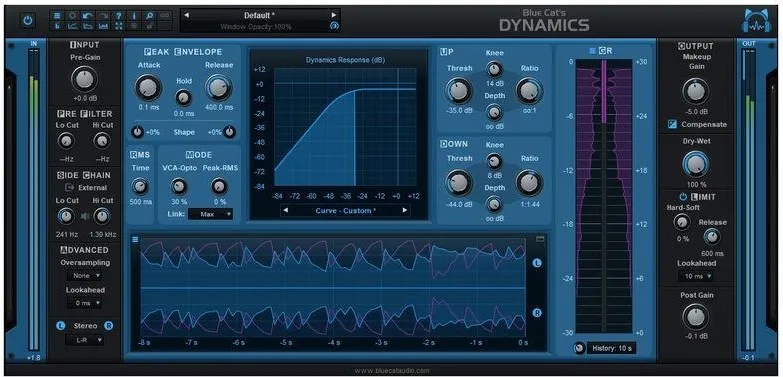Toggle the L channel button beside Stereo
The height and width of the screenshot is (377, 783).
click(x=60, y=326)
